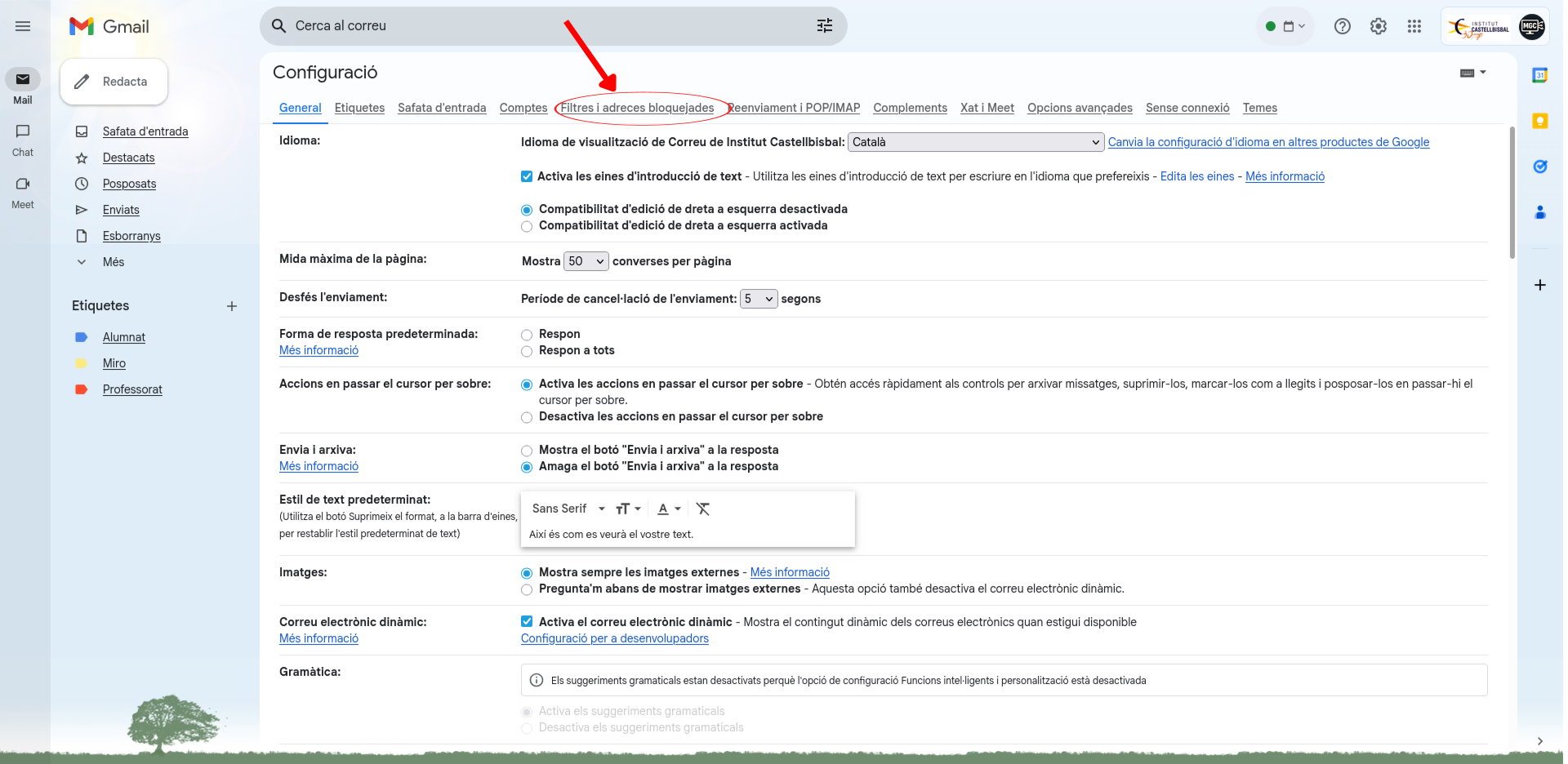1568x764 pixels.
Task: Open the main menu hamburger icon
Action: point(23,26)
